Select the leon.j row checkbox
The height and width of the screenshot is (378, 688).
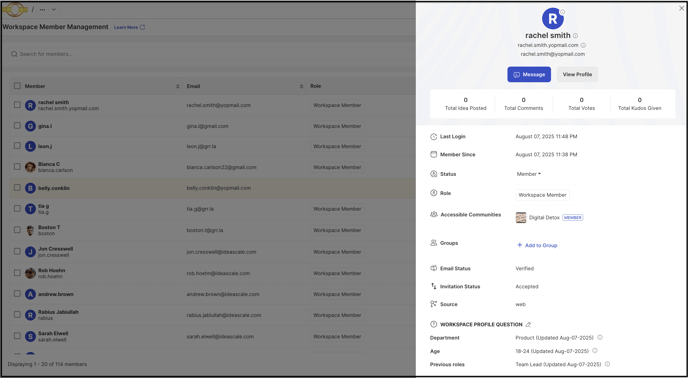pos(17,146)
